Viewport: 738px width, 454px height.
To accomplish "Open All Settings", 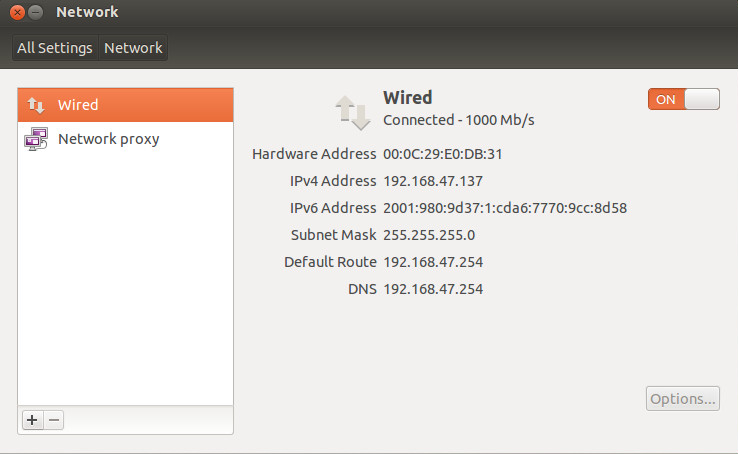I will 55,48.
